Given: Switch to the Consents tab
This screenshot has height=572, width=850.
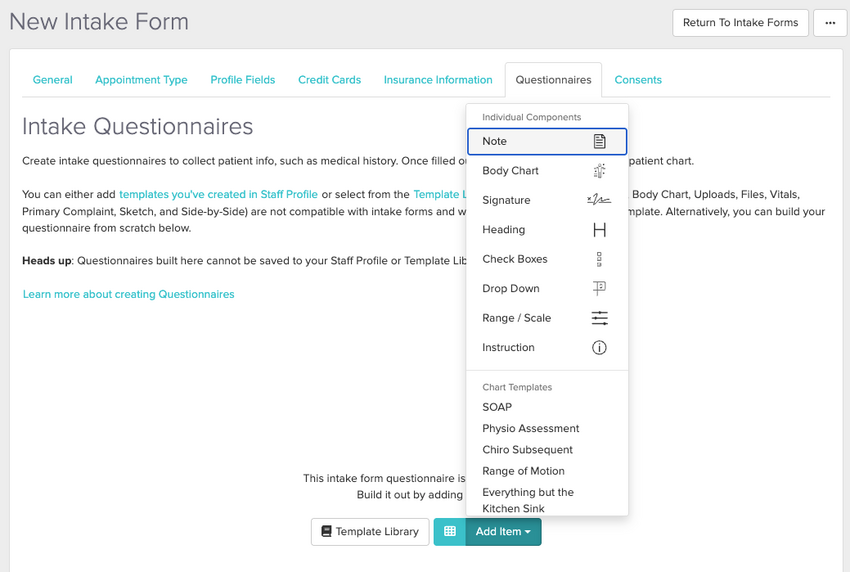Looking at the screenshot, I should [638, 80].
